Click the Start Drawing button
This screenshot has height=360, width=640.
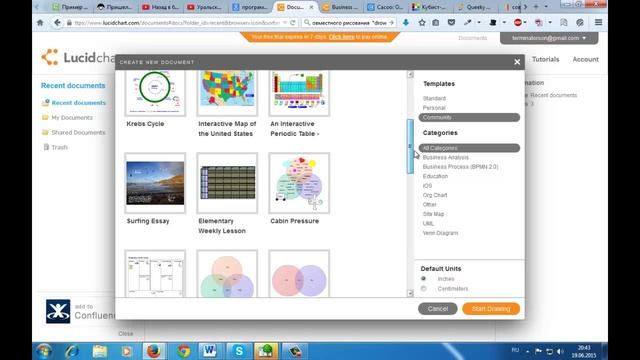tap(491, 309)
